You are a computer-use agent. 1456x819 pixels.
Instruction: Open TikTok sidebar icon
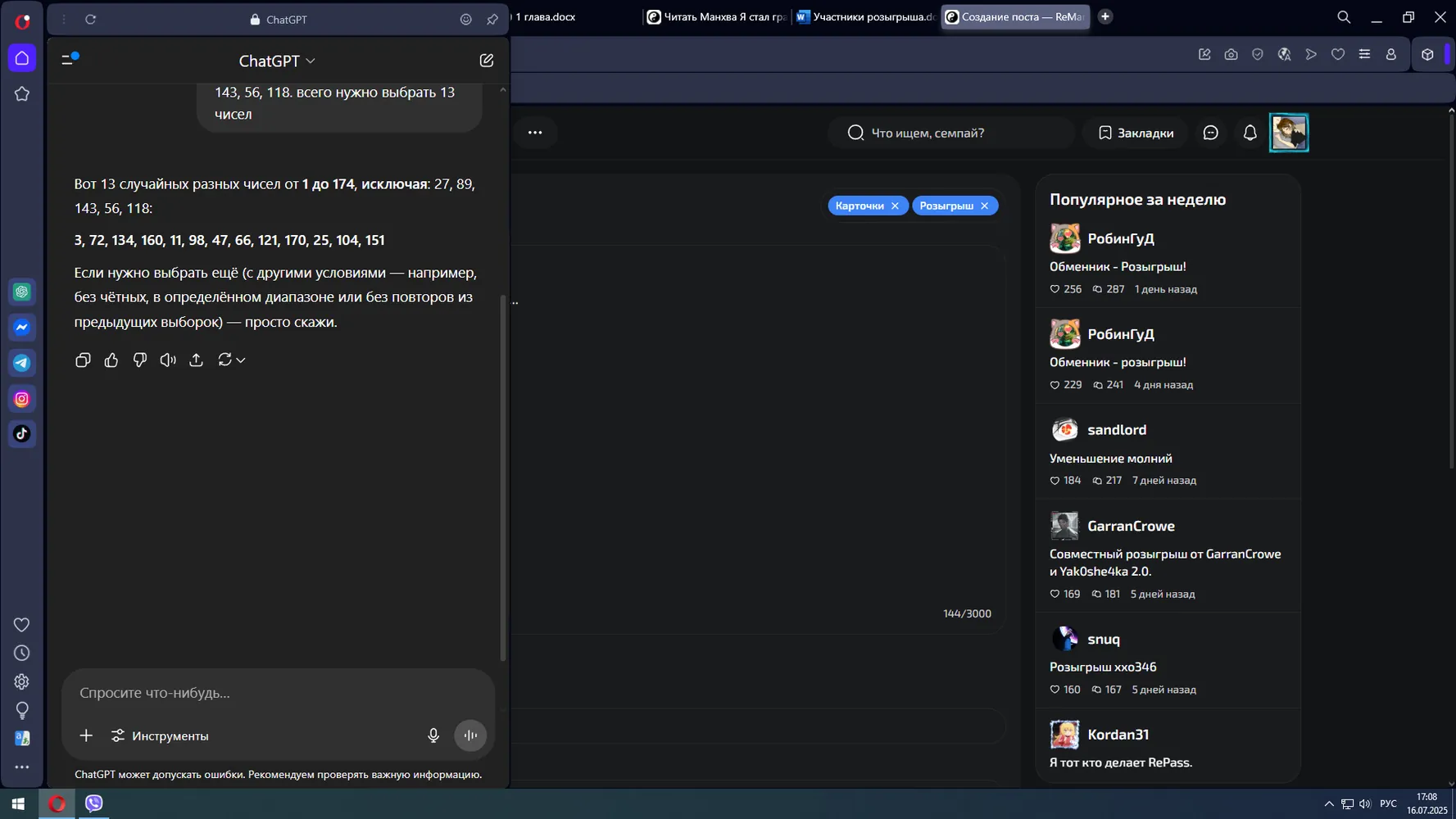pos(22,434)
